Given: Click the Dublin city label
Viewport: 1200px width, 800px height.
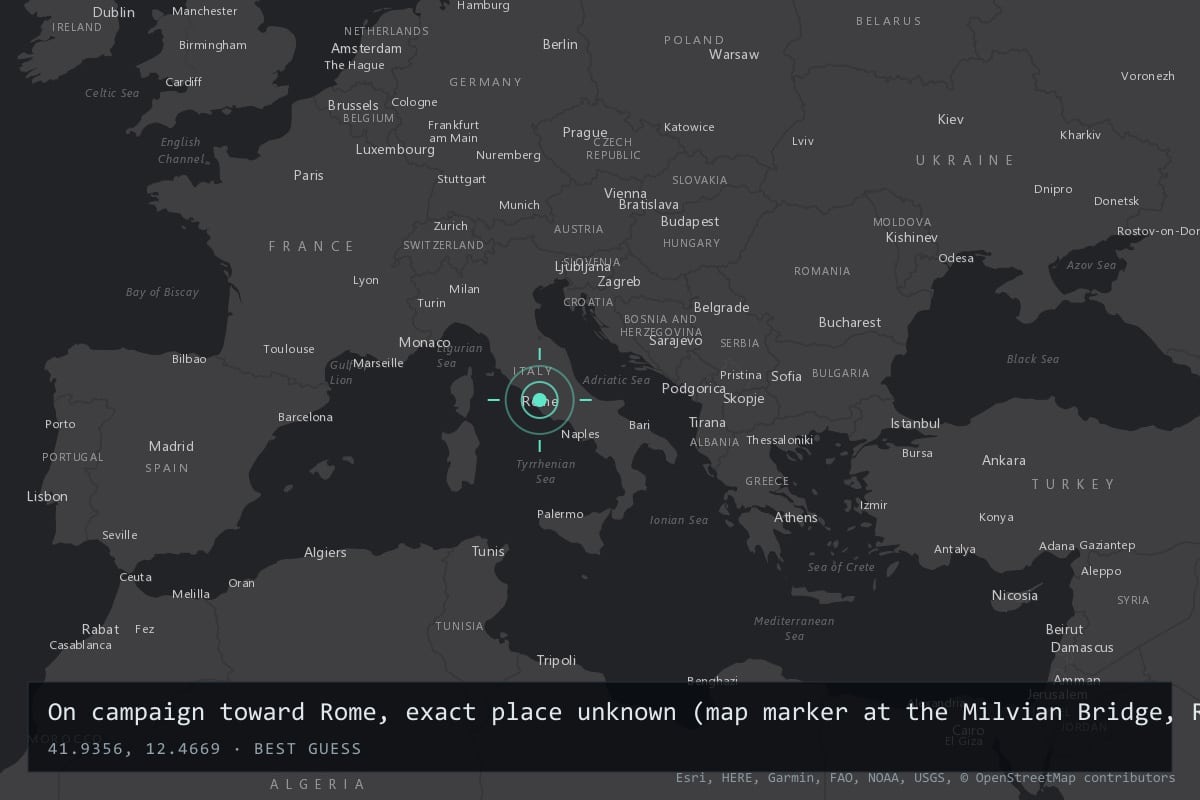Looking at the screenshot, I should click(113, 12).
